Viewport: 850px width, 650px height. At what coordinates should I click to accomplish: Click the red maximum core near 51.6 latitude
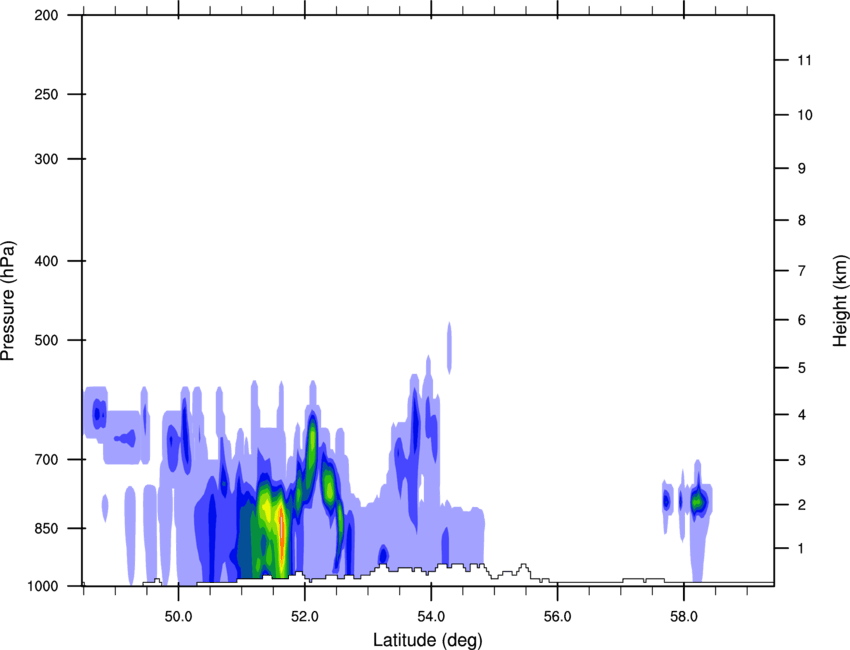tap(282, 534)
